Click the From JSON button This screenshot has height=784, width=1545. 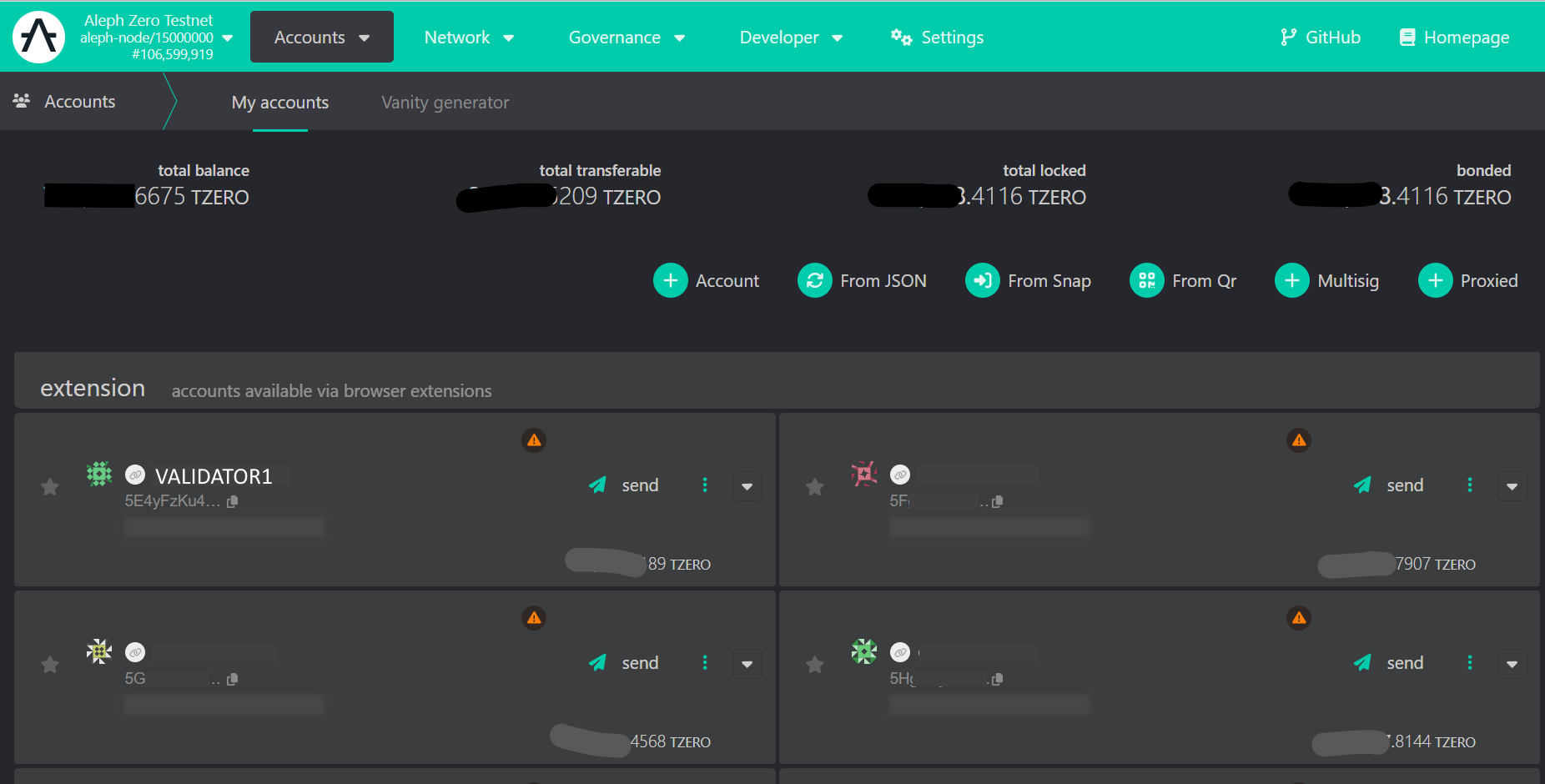point(863,281)
